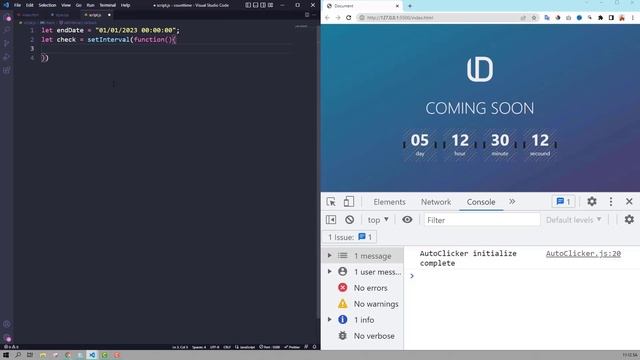Click the endDate date string on line 1
640x360 pixels.
click(x=135, y=30)
